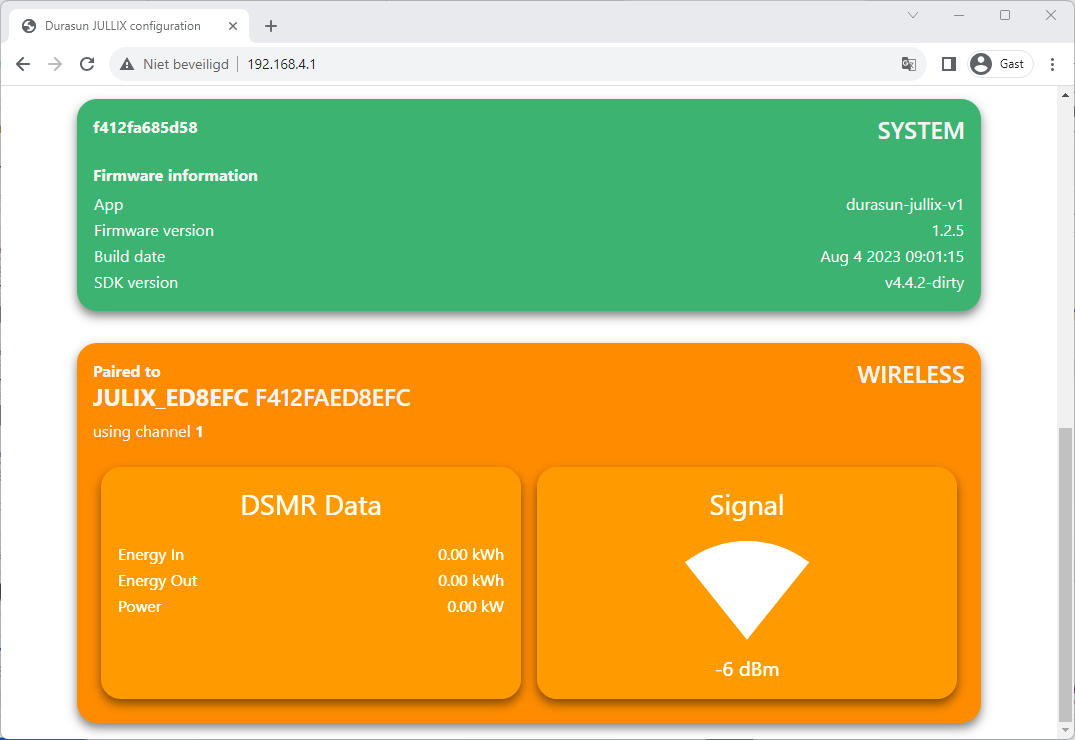Click the globe favicon on the tab
This screenshot has height=740, width=1075.
pos(29,26)
